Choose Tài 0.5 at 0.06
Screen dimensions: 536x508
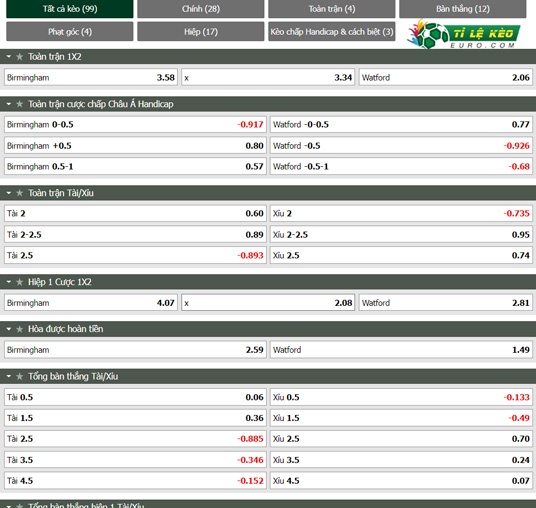135,397
